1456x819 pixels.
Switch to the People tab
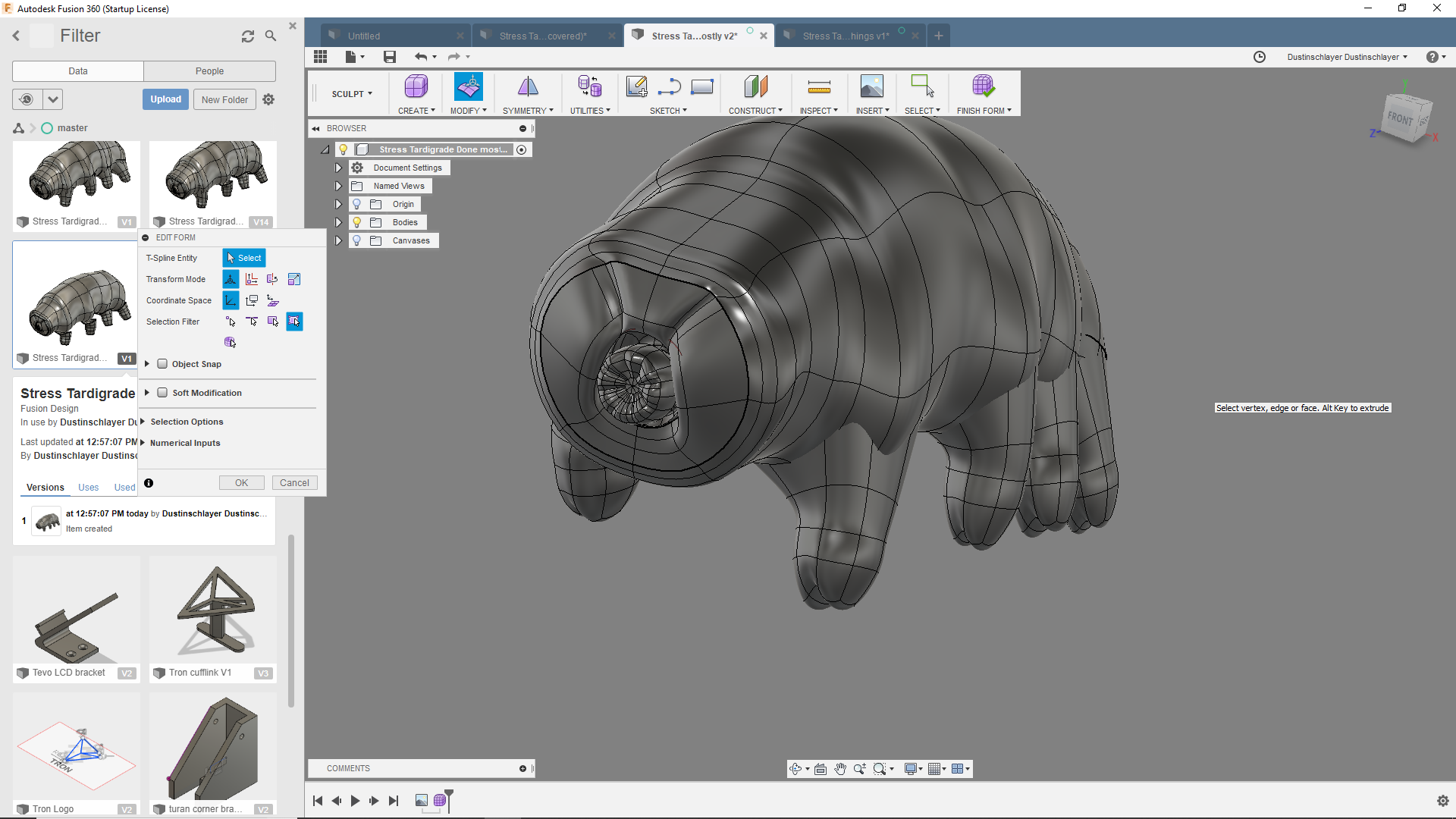[x=209, y=71]
